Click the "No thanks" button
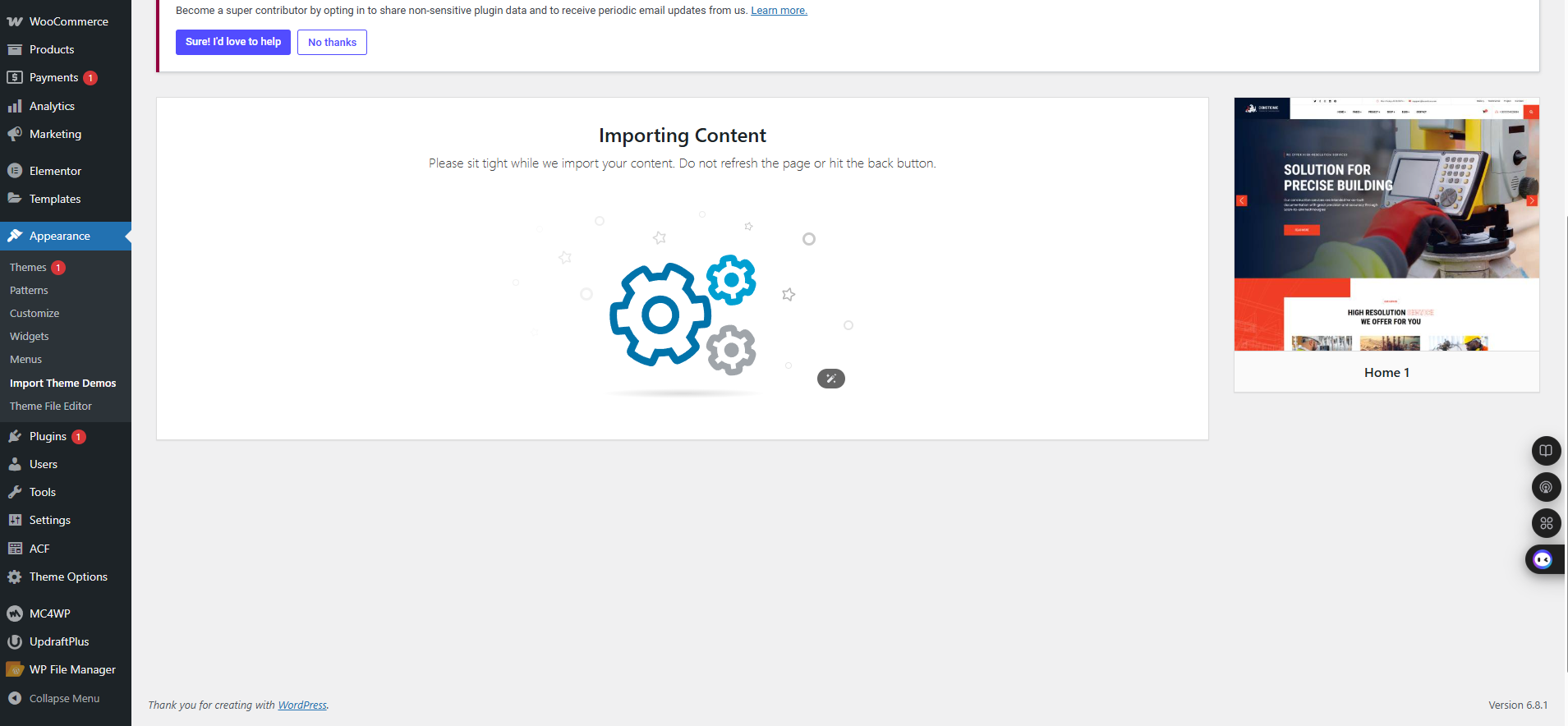Image resolution: width=1568 pixels, height=726 pixels. coord(332,42)
